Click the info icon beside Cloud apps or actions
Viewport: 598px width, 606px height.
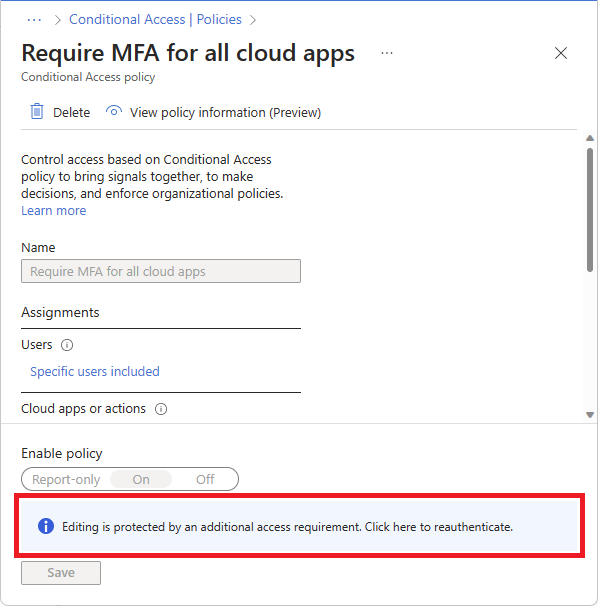[x=161, y=409]
